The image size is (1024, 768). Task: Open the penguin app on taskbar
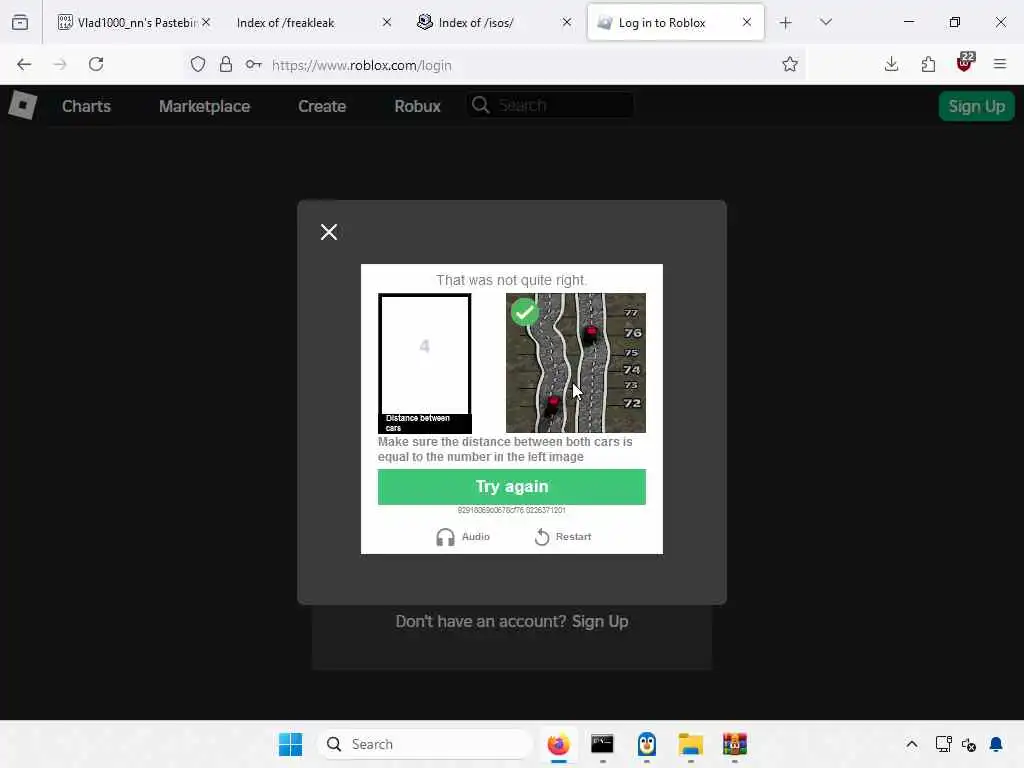point(647,744)
